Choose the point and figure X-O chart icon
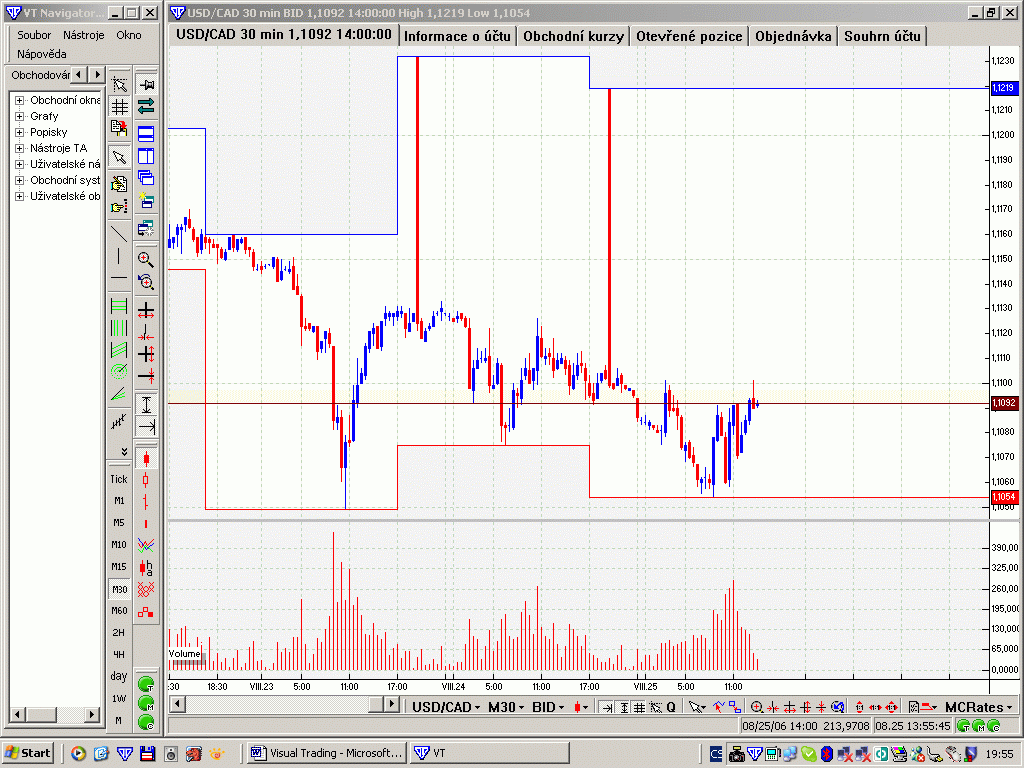 [146, 589]
